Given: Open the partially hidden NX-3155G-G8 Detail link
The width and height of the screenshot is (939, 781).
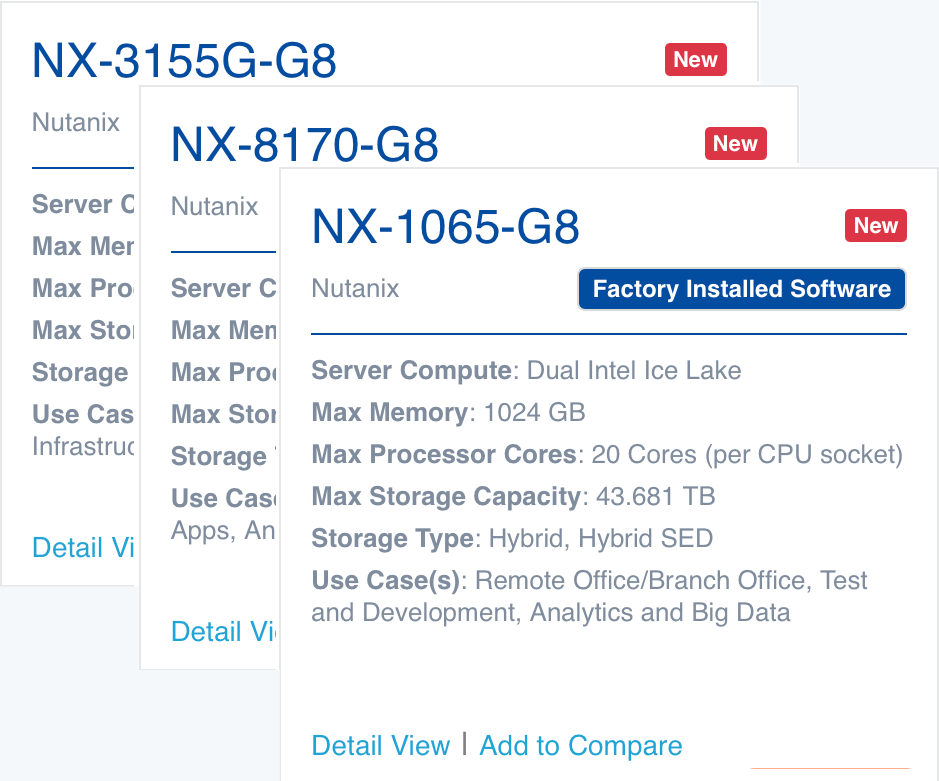Looking at the screenshot, I should pos(84,548).
